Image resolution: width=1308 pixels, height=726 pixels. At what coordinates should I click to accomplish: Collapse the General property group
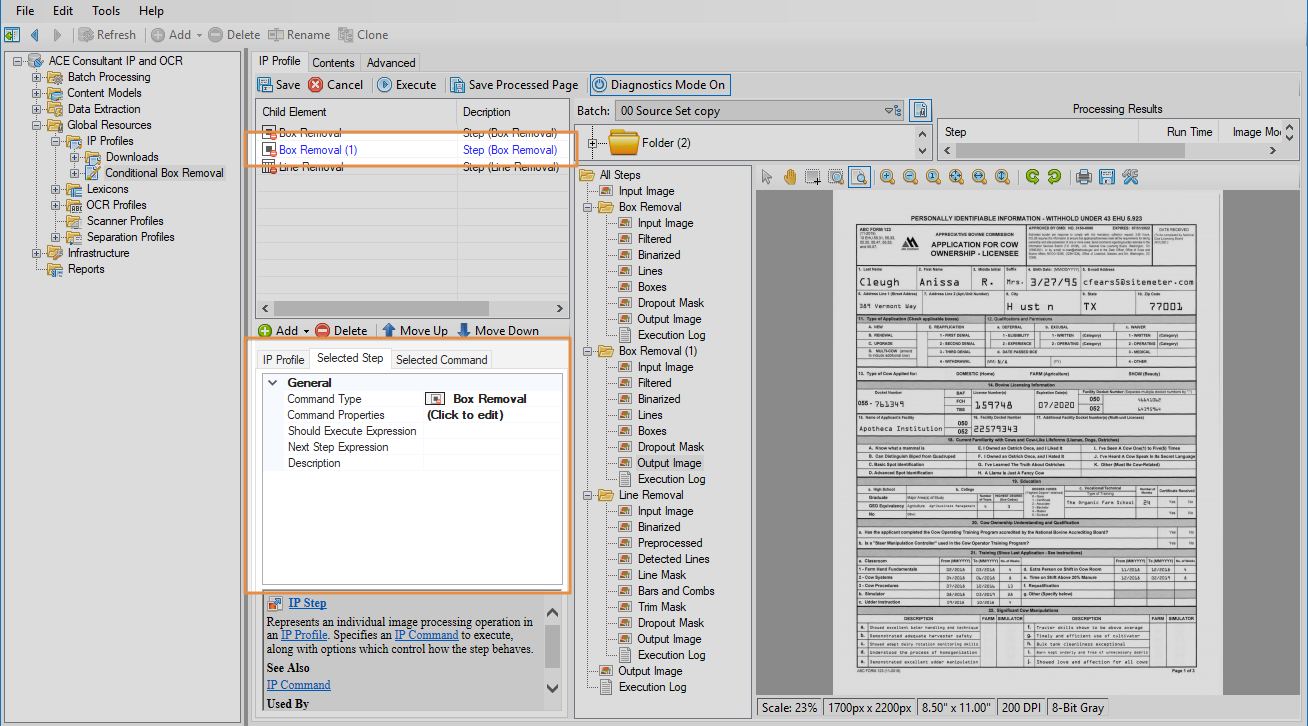pos(273,383)
